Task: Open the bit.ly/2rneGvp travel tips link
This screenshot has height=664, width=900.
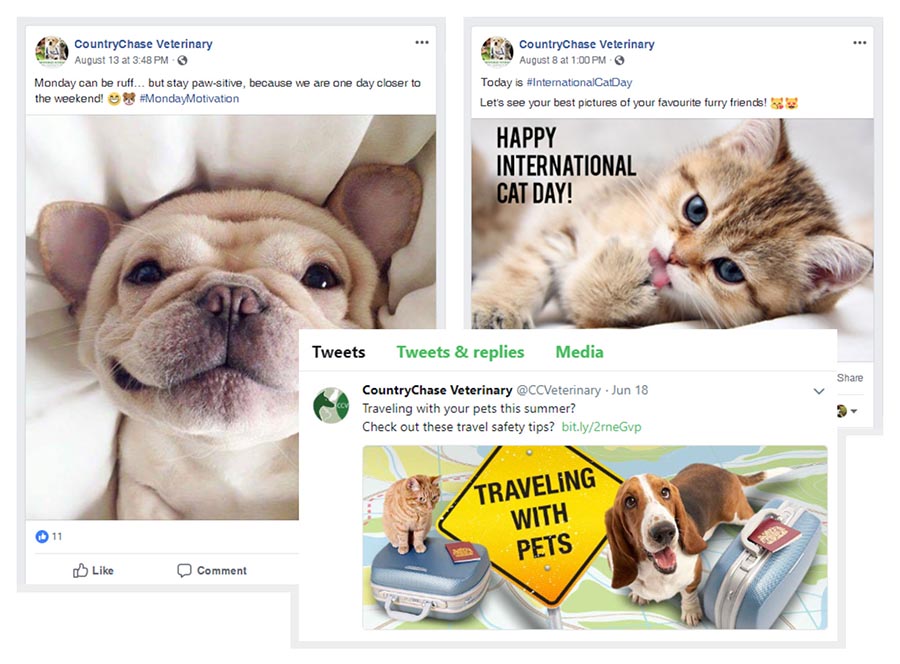Action: point(601,427)
